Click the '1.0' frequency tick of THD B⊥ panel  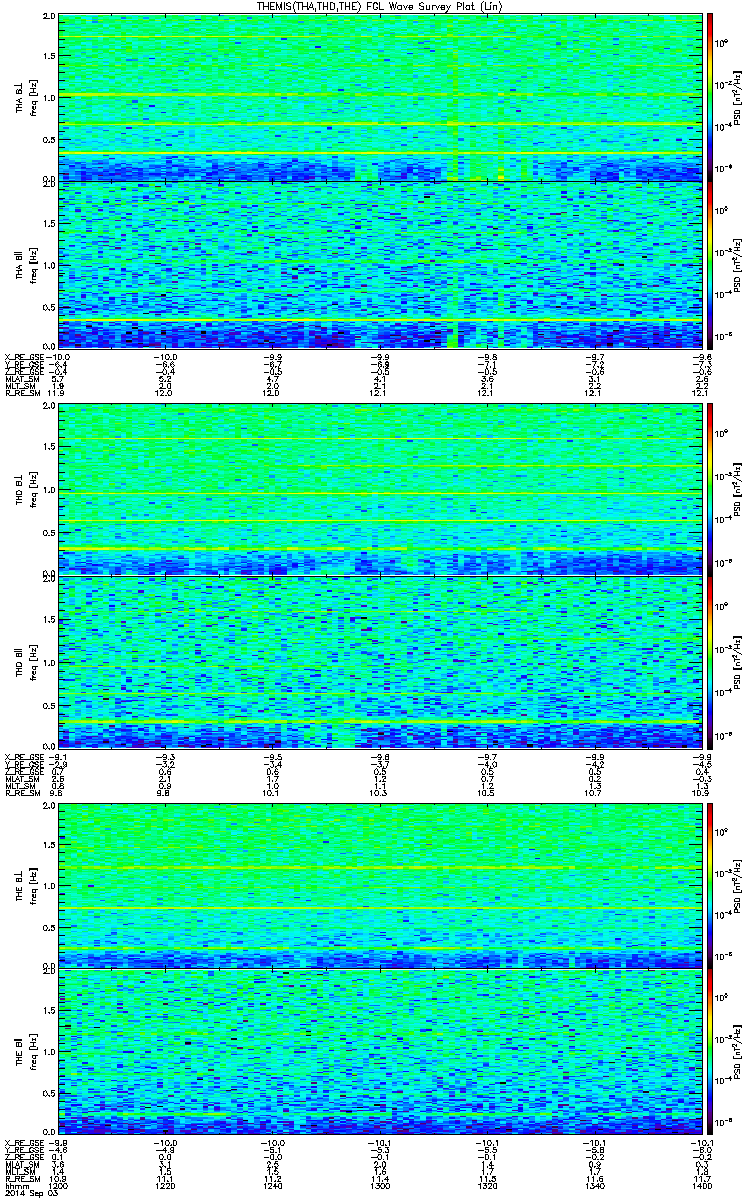coord(48,491)
